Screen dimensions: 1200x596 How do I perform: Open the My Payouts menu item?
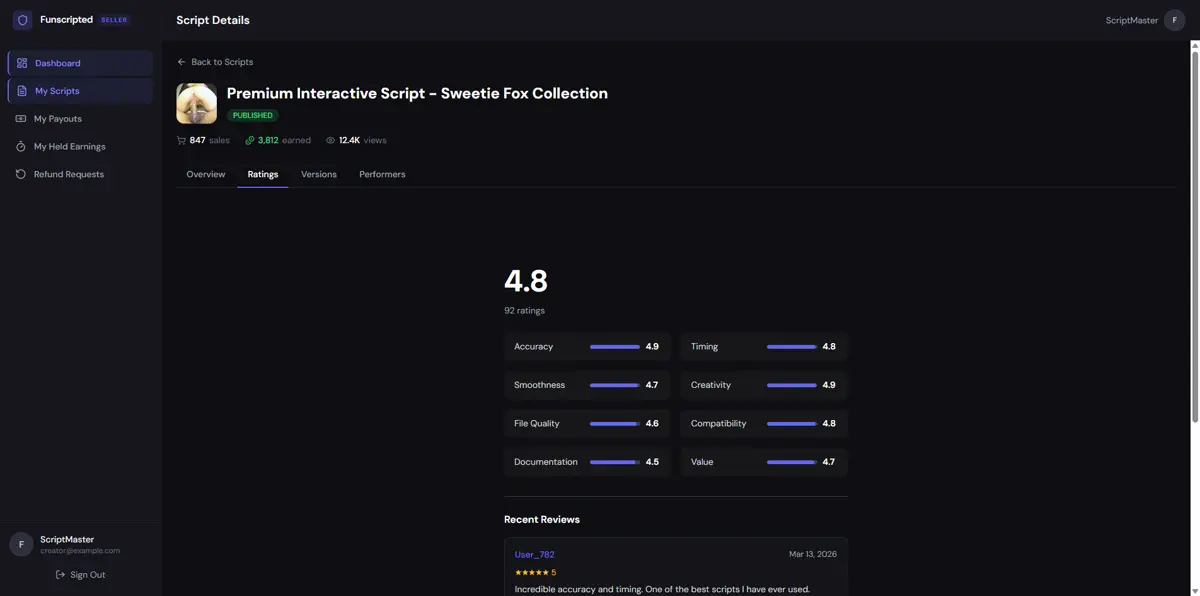click(x=80, y=119)
